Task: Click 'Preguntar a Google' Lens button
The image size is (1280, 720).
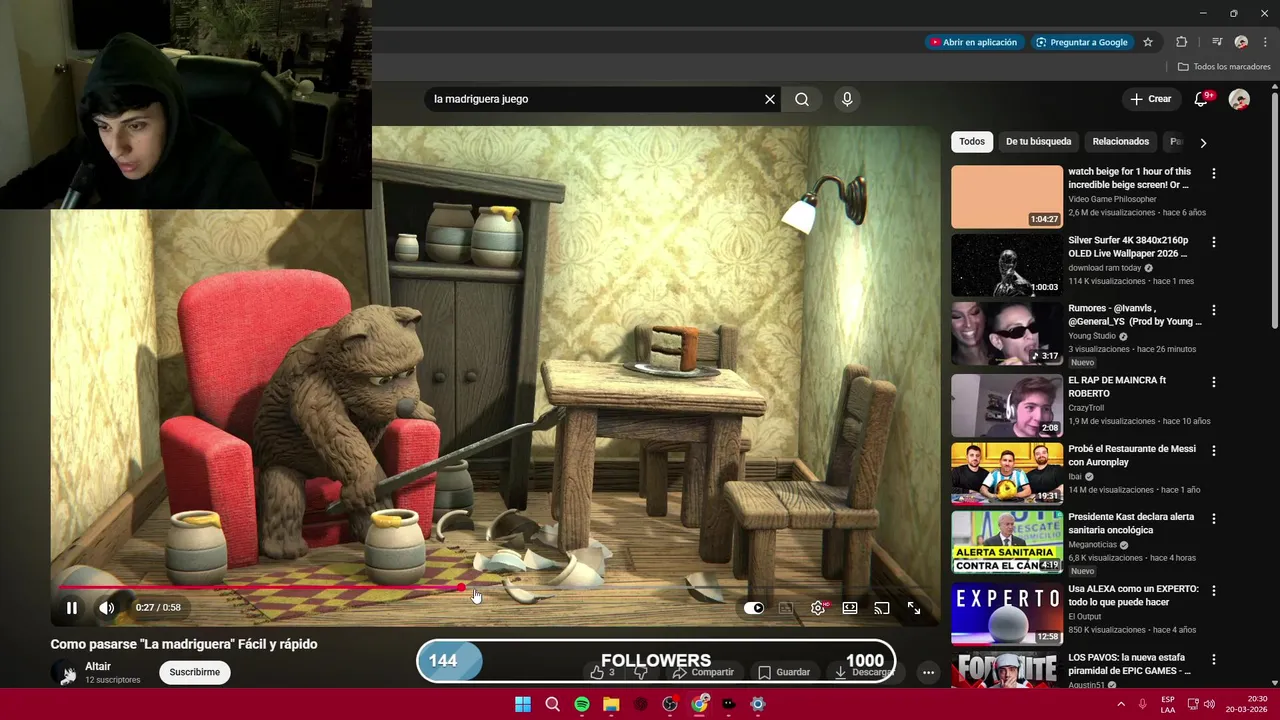Action: click(1082, 42)
